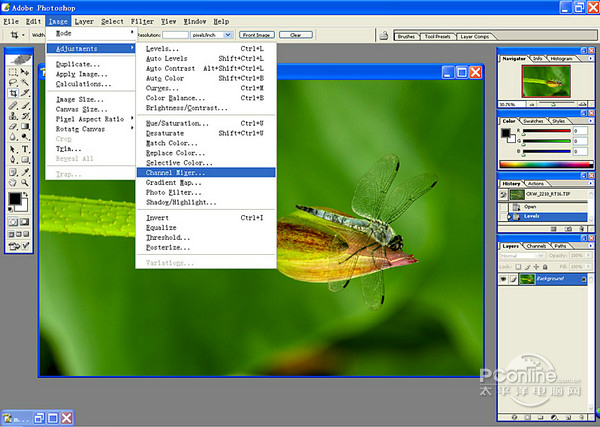Select the Crop tool in the toolbox

(x=13, y=93)
